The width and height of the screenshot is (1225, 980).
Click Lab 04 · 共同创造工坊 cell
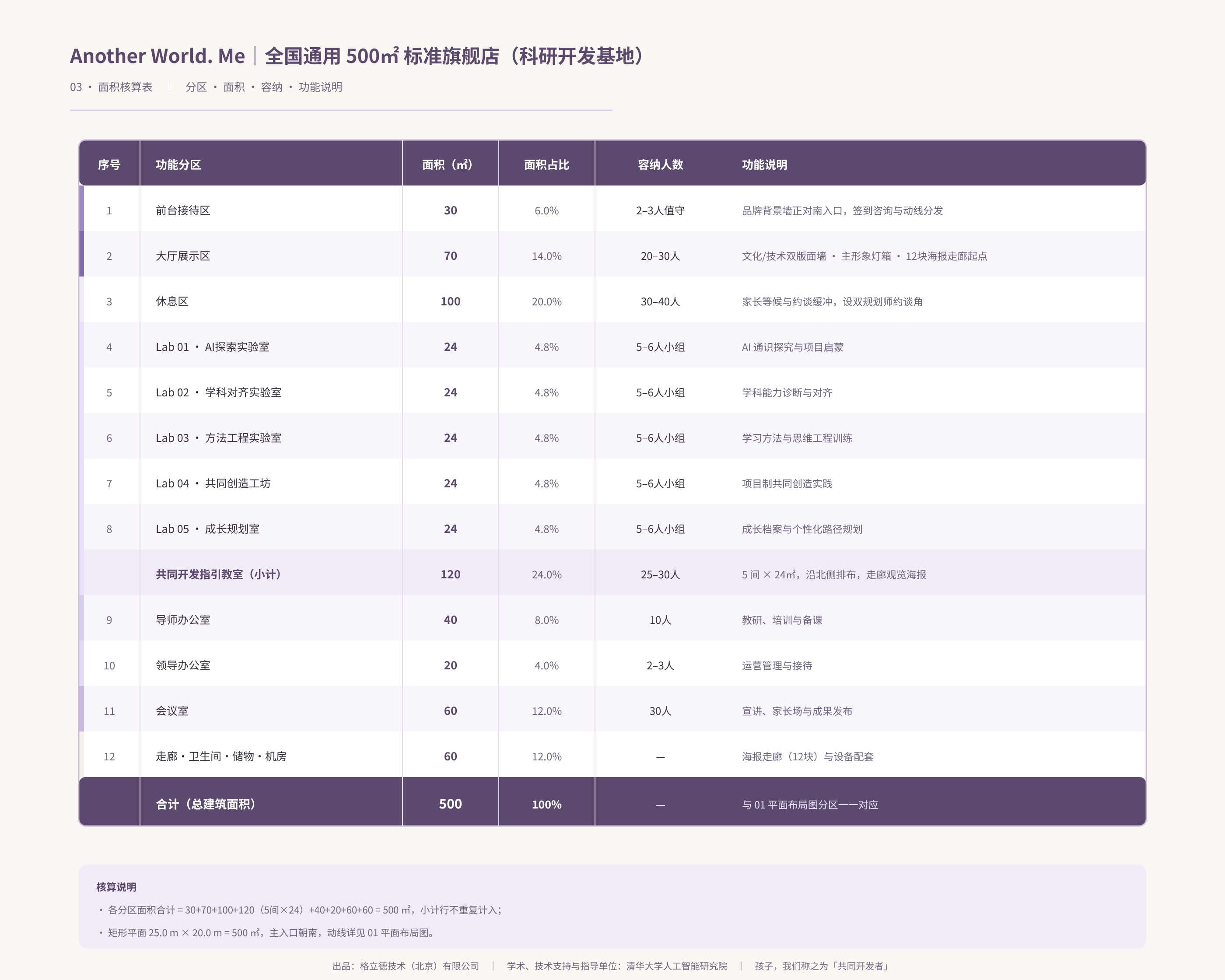213,483
